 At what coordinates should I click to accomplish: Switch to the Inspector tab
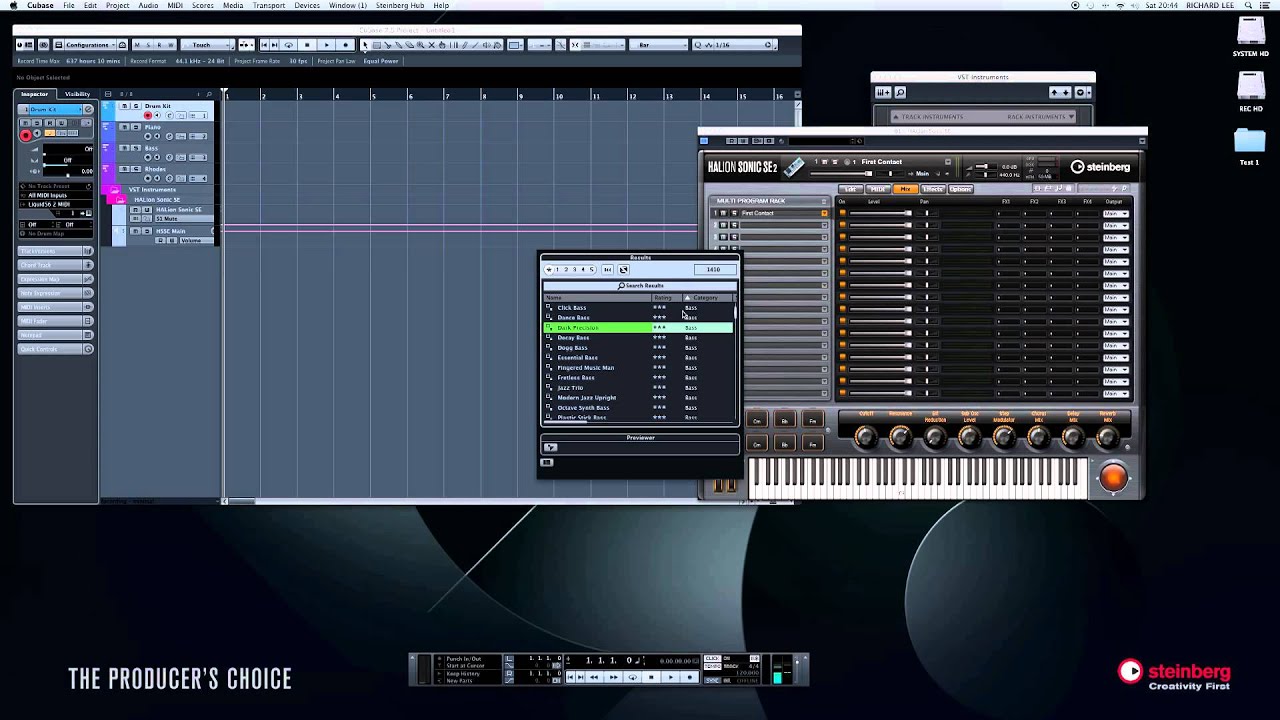point(35,94)
